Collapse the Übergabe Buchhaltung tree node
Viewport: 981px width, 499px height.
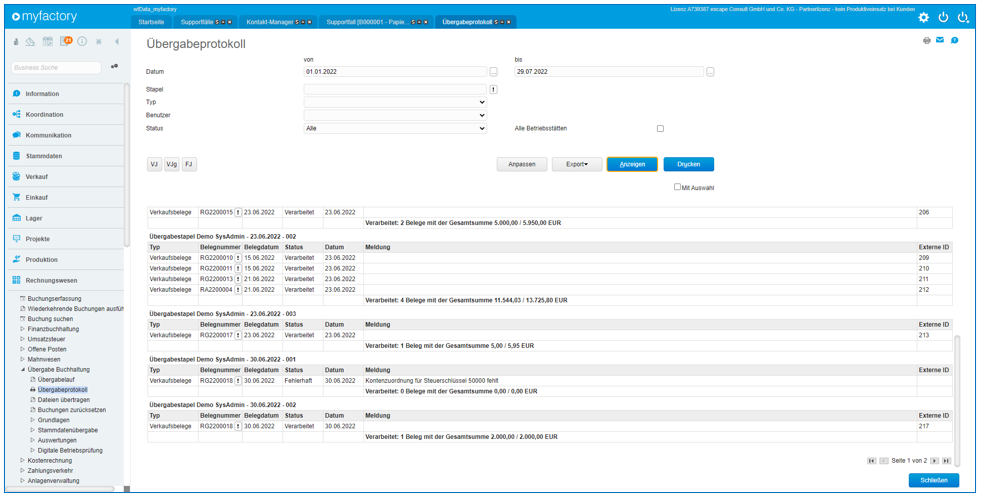point(23,370)
